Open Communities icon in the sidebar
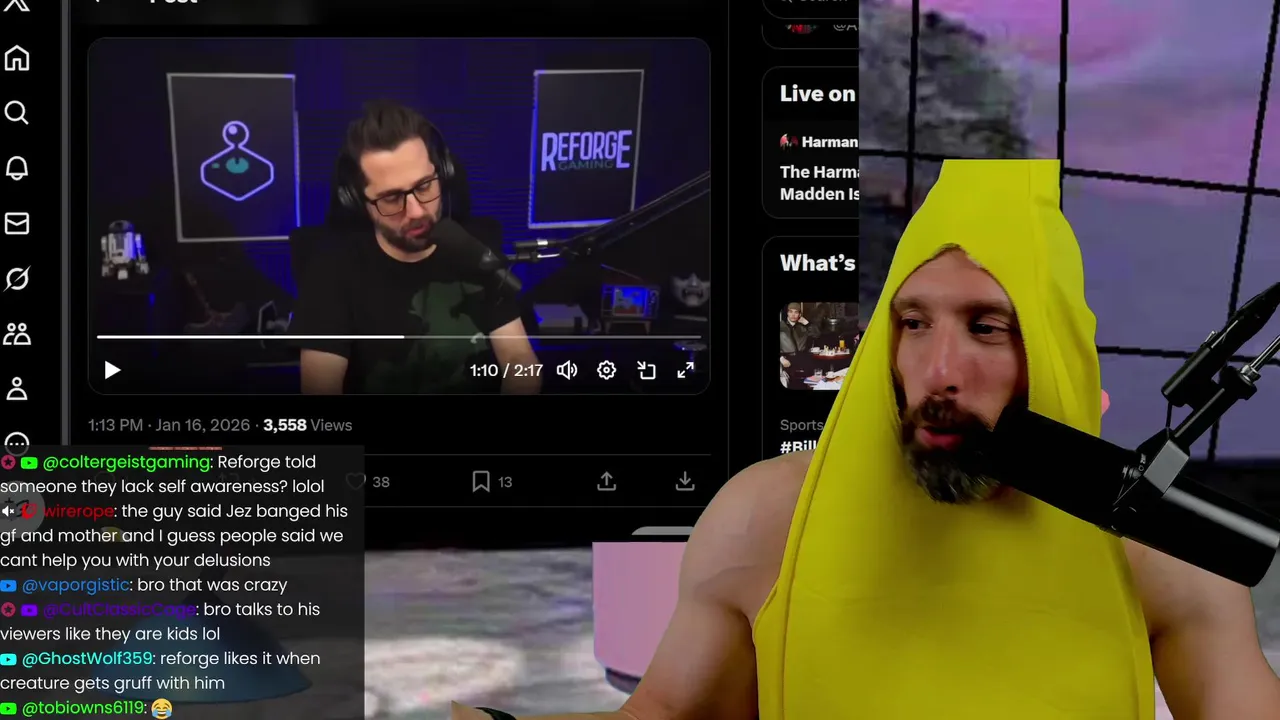The width and height of the screenshot is (1280, 720). point(17,333)
